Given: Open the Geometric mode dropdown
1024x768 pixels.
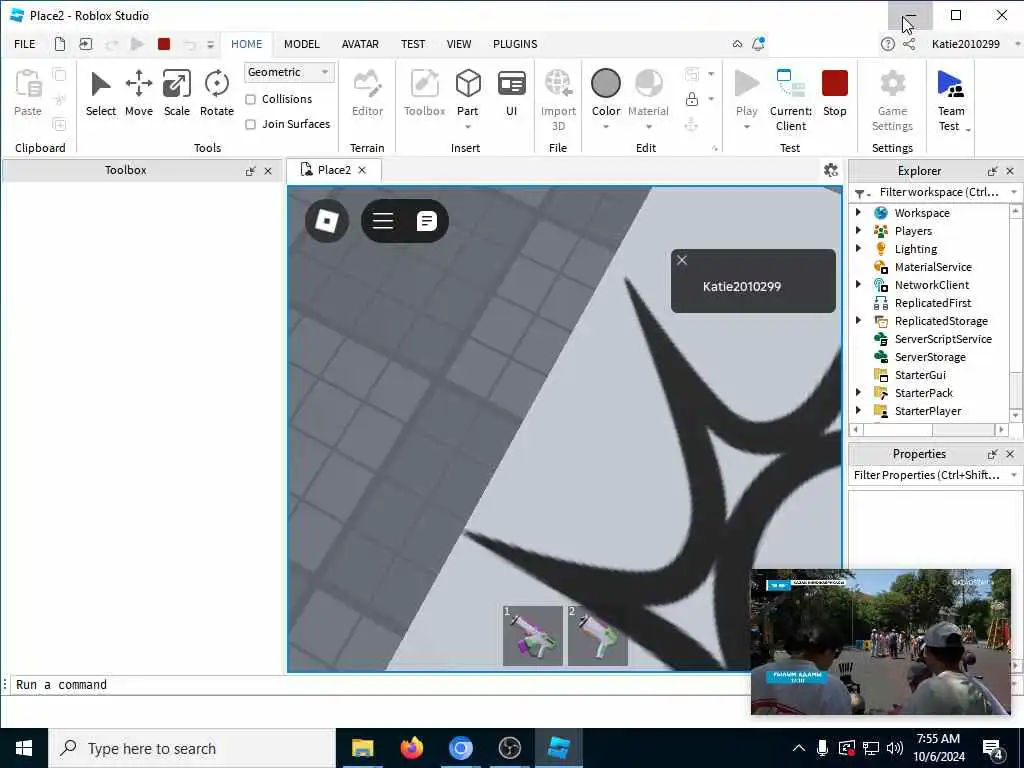Looking at the screenshot, I should (289, 72).
